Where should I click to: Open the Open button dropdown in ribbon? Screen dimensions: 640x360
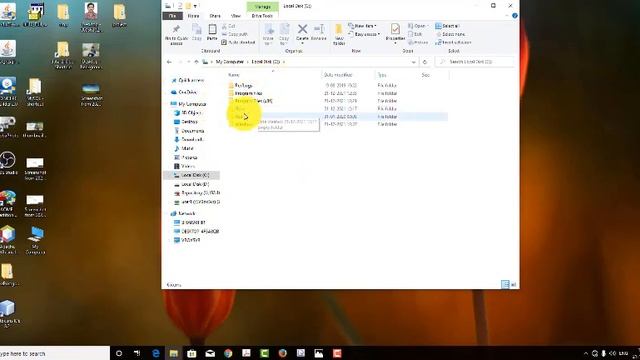[418, 26]
